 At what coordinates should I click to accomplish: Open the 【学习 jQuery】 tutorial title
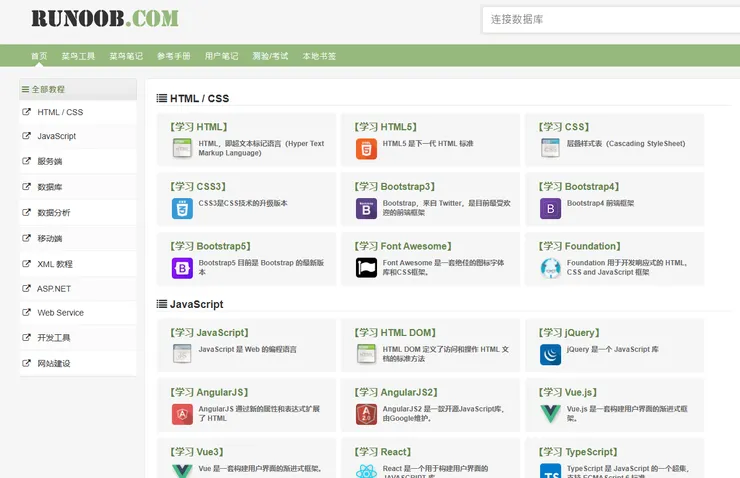tap(569, 333)
